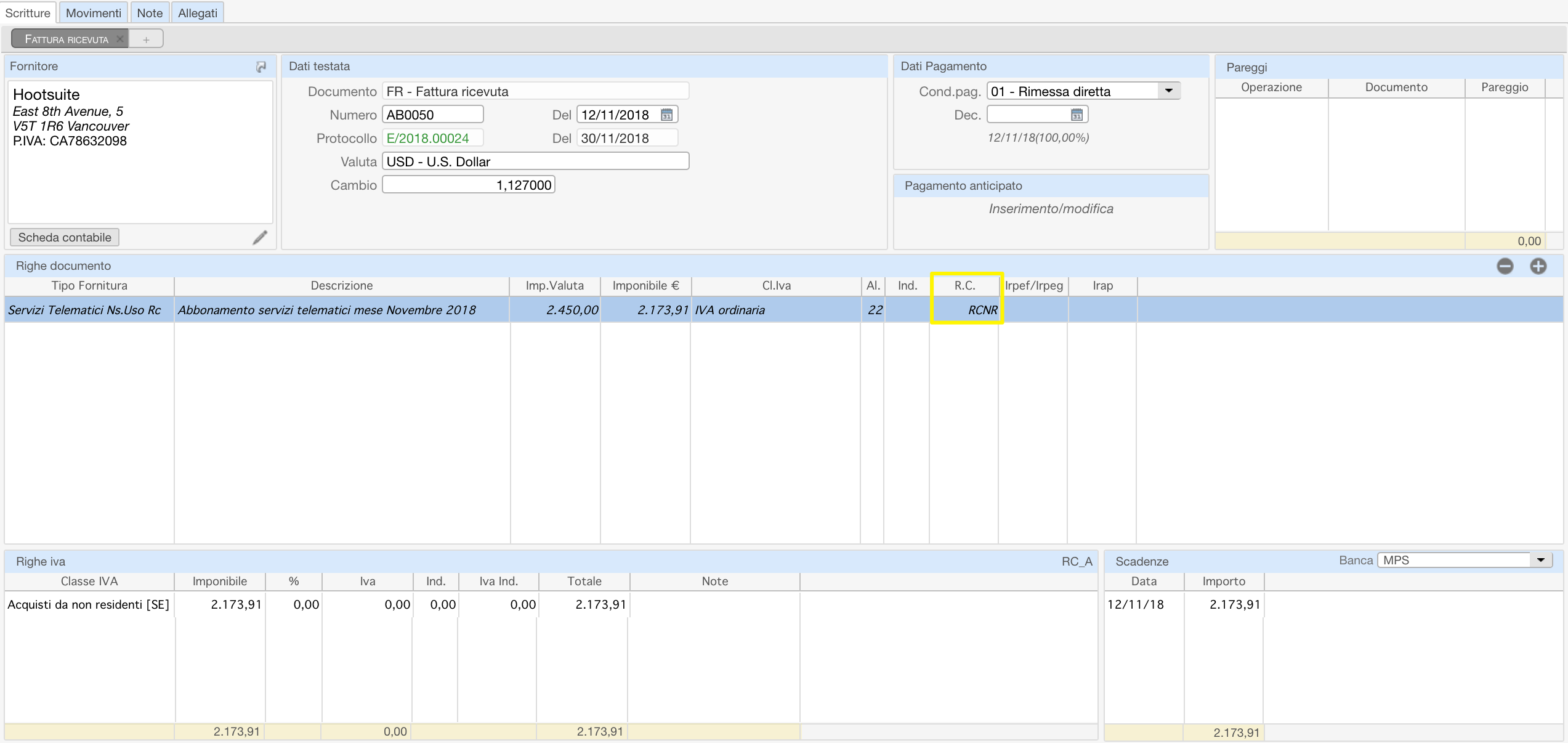Screen dimensions: 1568x743
Task: Click Descrizione column header
Action: click(x=342, y=286)
